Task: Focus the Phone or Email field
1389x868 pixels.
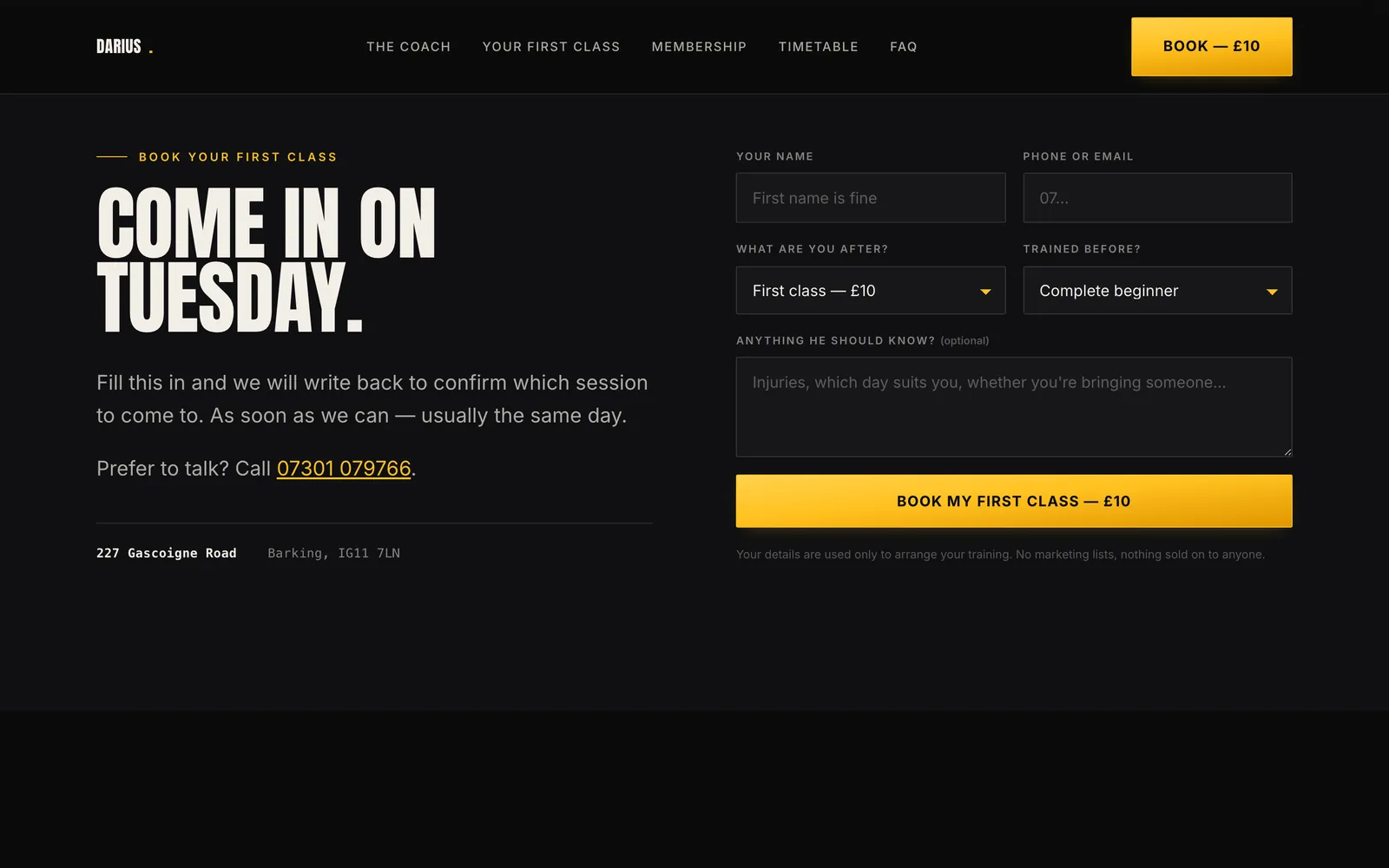Action: [x=1157, y=198]
